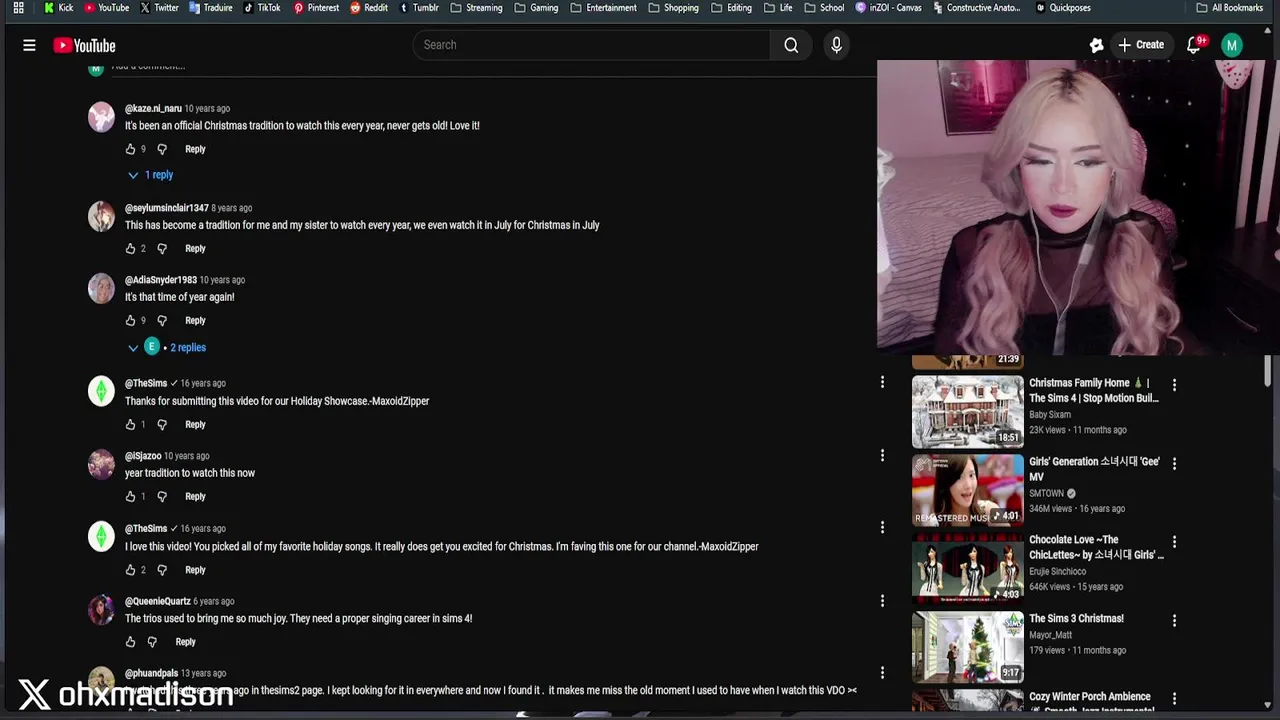This screenshot has width=1280, height=720.
Task: Click the Create button
Action: [1141, 45]
